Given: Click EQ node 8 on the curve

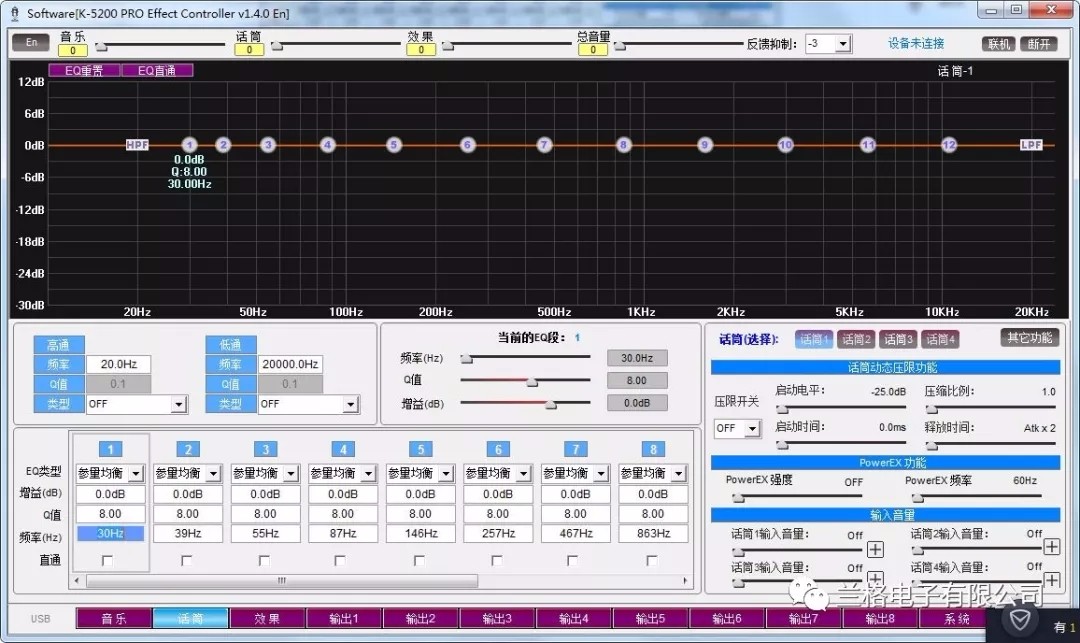Looking at the screenshot, I should [623, 145].
